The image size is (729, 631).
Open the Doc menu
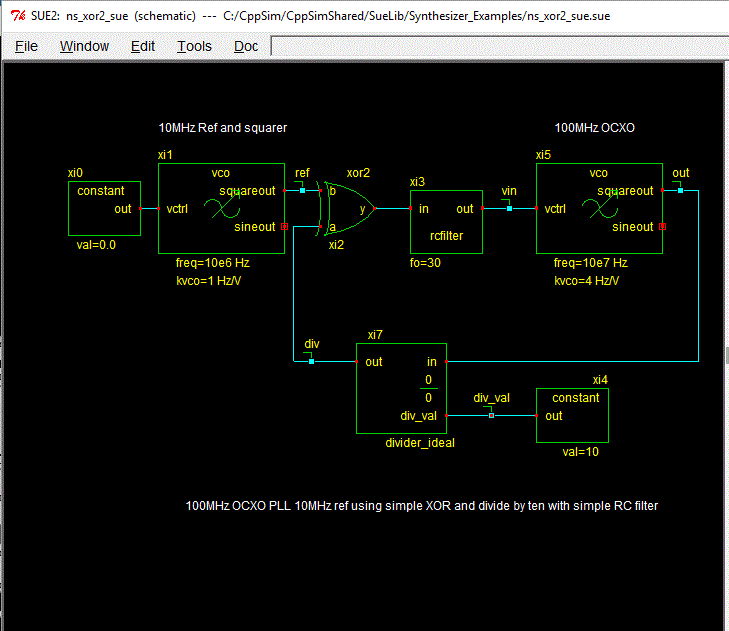(246, 46)
